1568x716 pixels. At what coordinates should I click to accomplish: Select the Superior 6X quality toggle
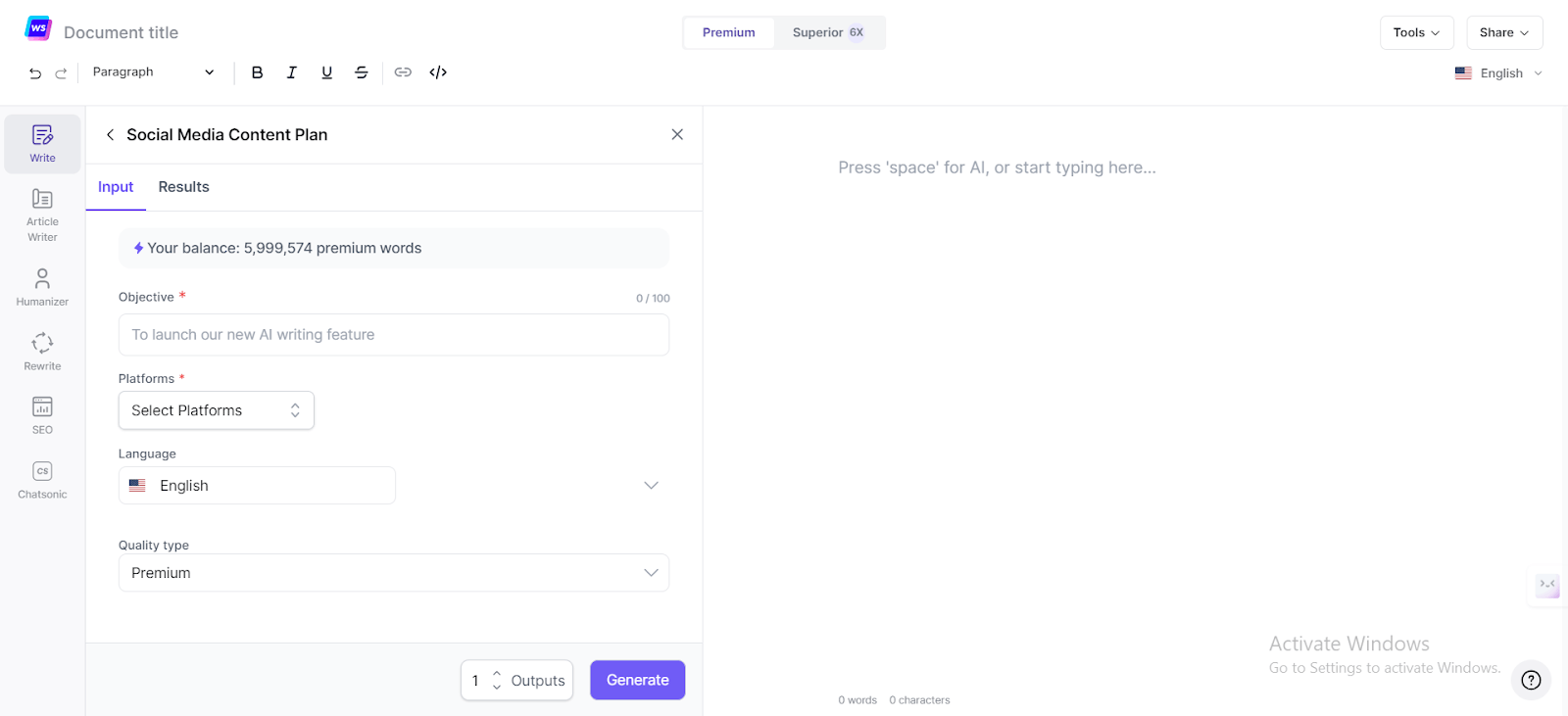(828, 32)
